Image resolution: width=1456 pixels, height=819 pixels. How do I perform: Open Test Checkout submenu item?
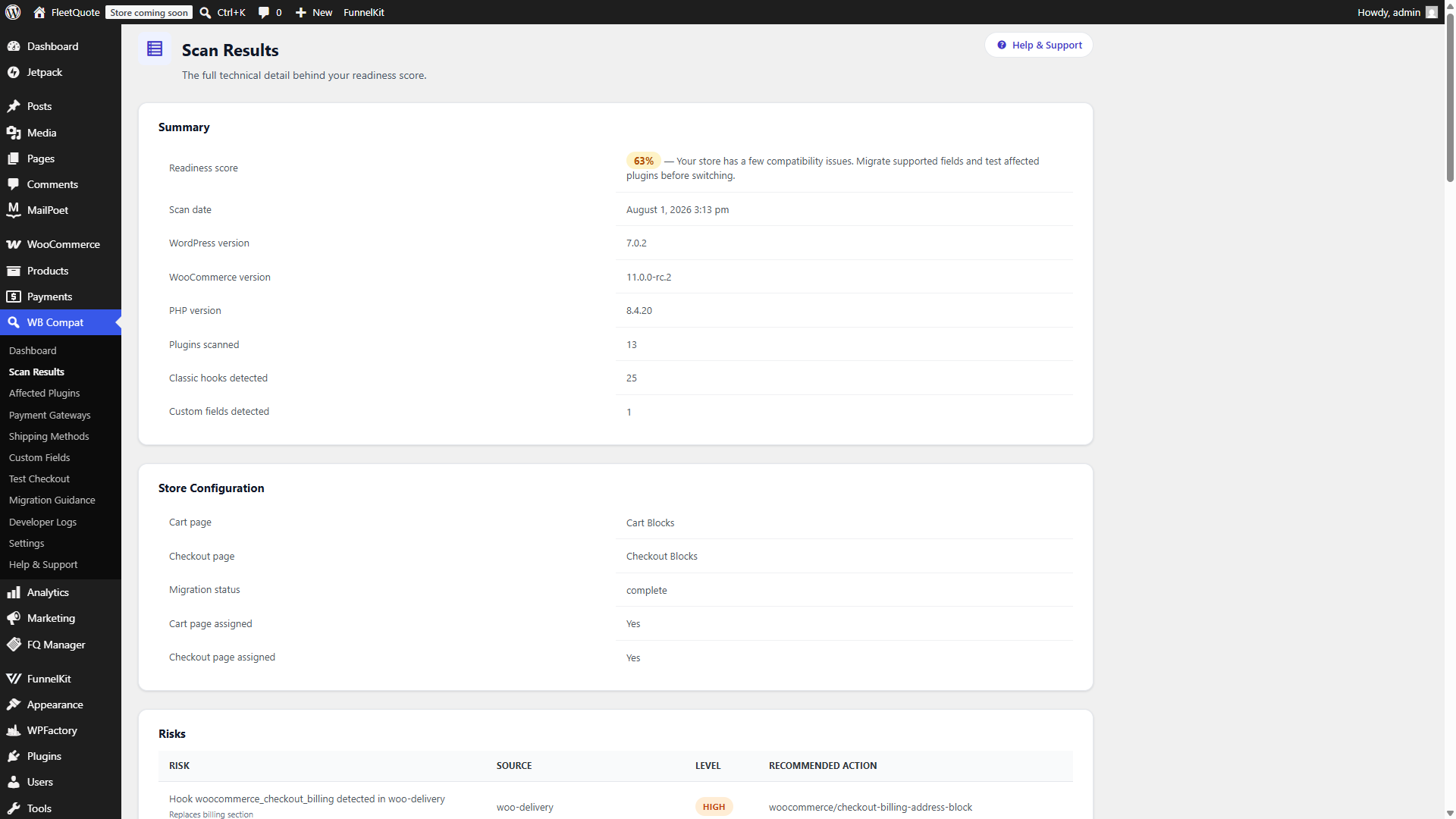pos(39,479)
